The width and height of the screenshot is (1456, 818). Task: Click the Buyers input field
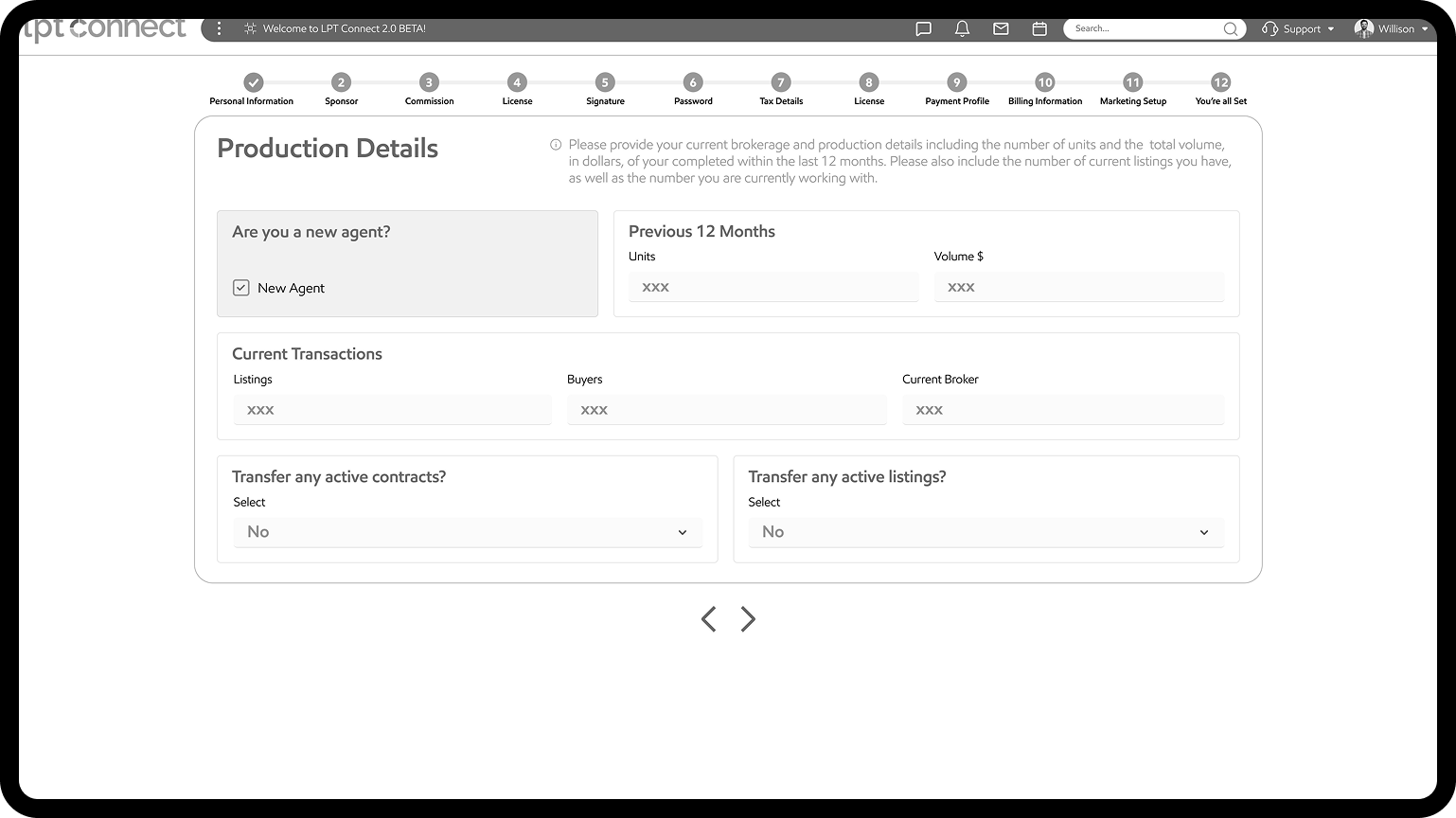pyautogui.click(x=727, y=410)
